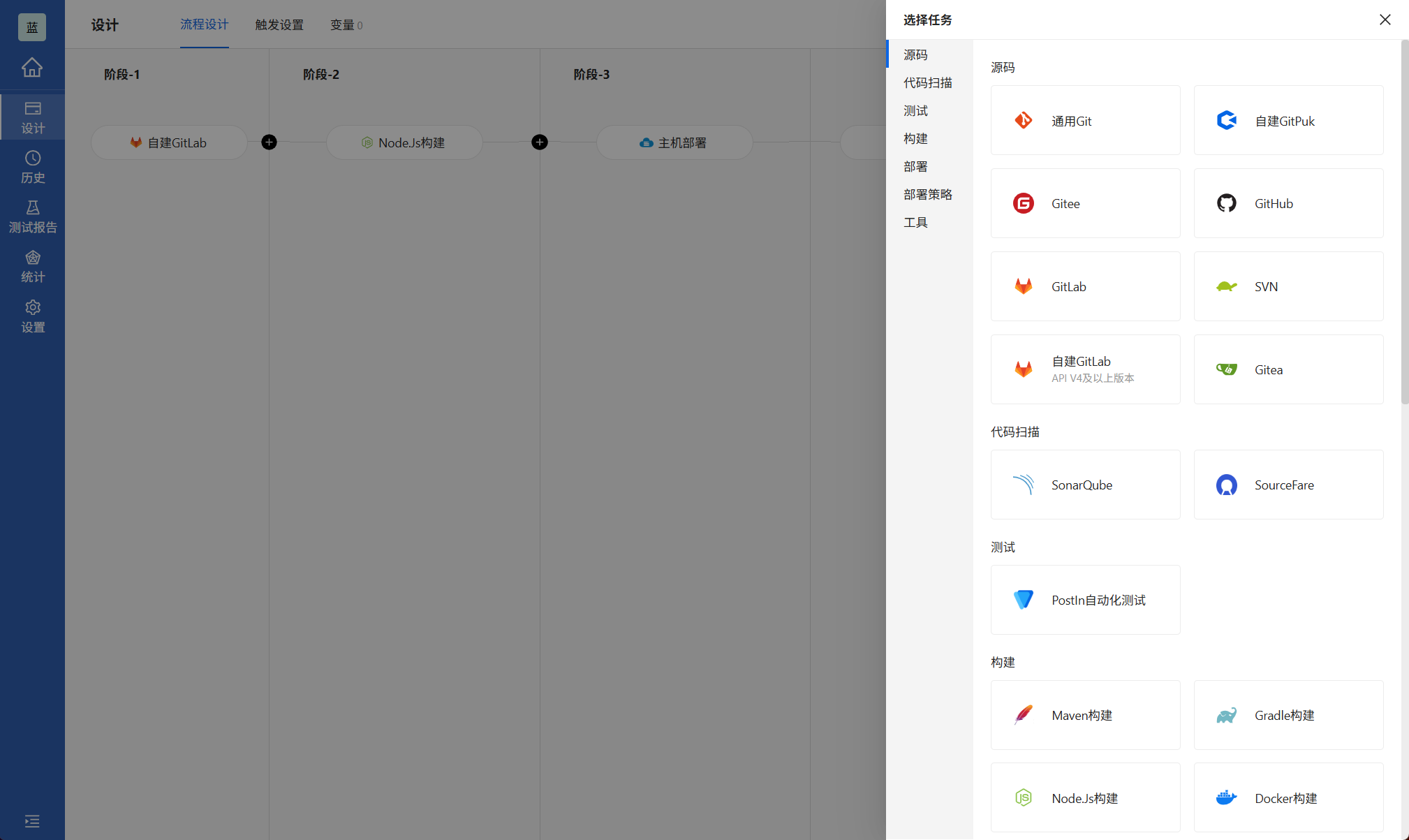
Task: Open the 历史 history icon
Action: coord(32,167)
